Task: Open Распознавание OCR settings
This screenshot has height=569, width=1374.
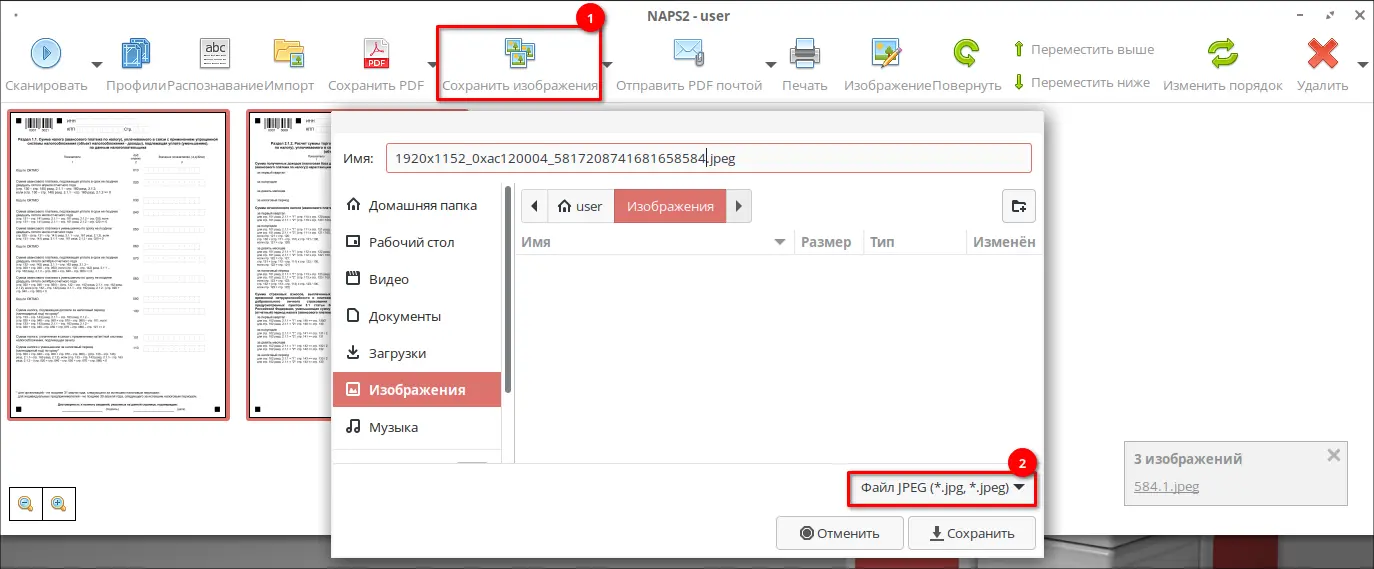Action: point(215,53)
